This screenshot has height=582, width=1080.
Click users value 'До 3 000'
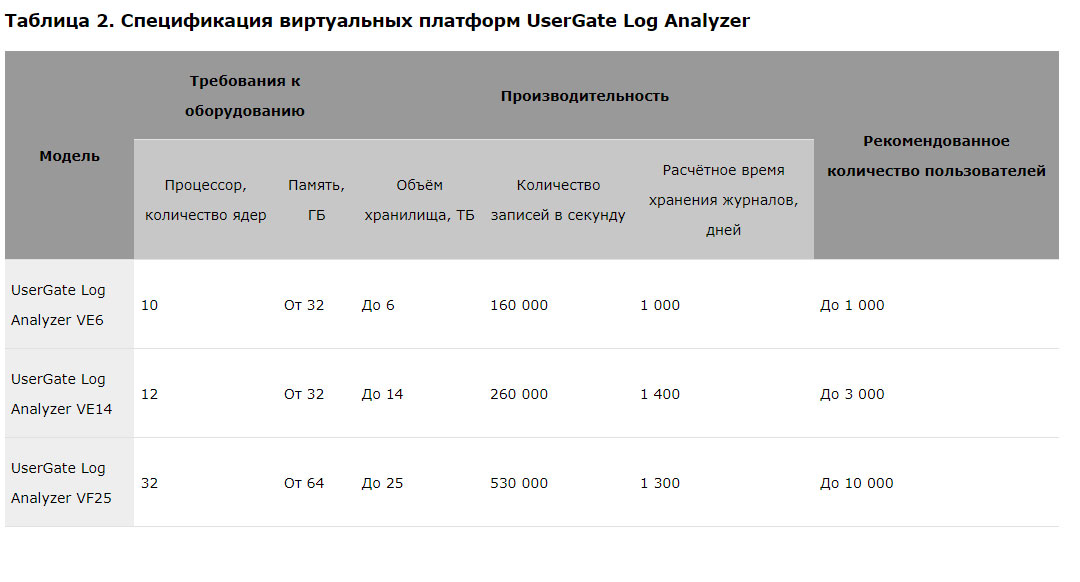point(852,393)
